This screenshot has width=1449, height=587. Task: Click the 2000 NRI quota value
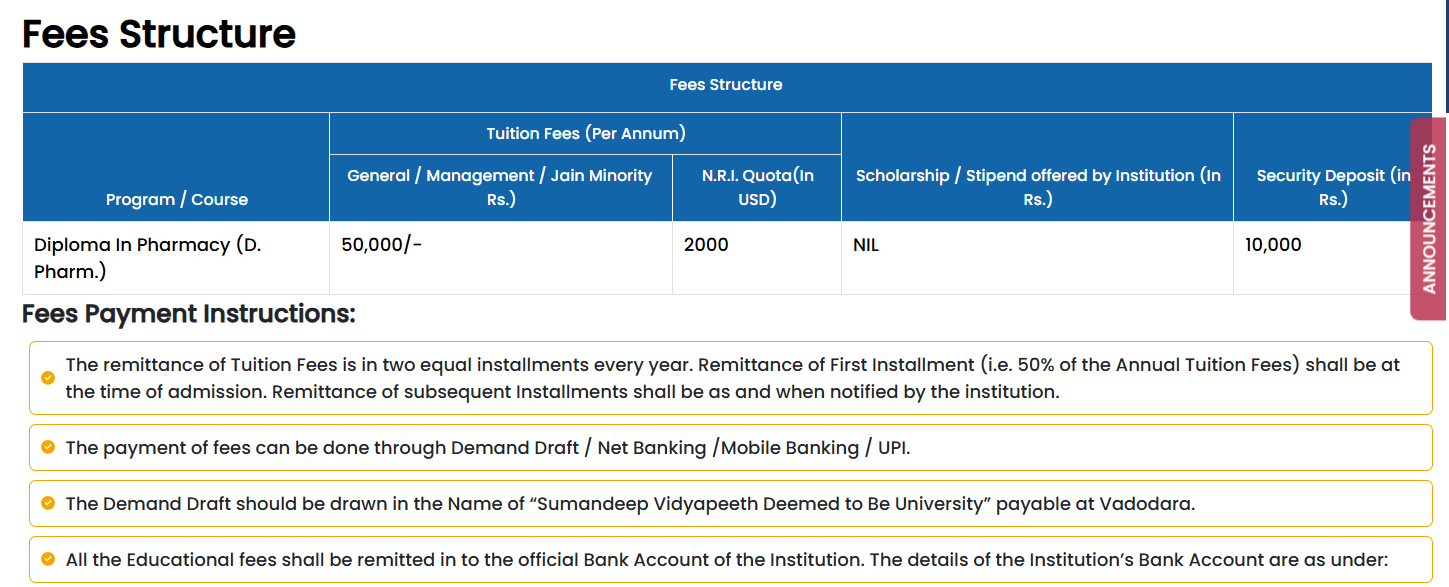pos(706,245)
